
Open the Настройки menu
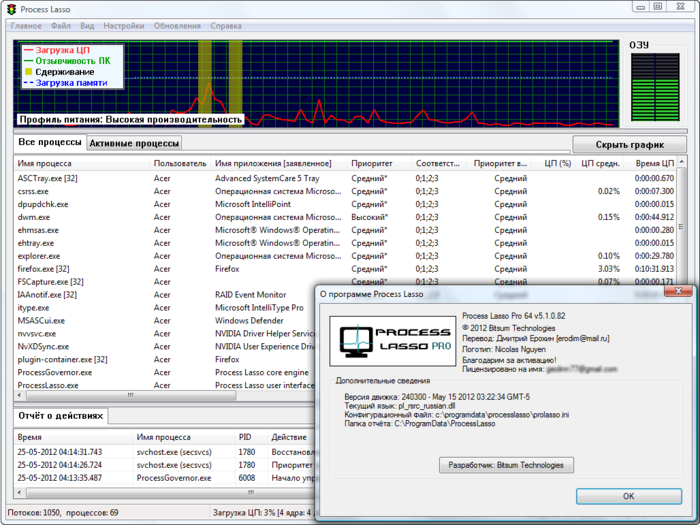pyautogui.click(x=124, y=26)
